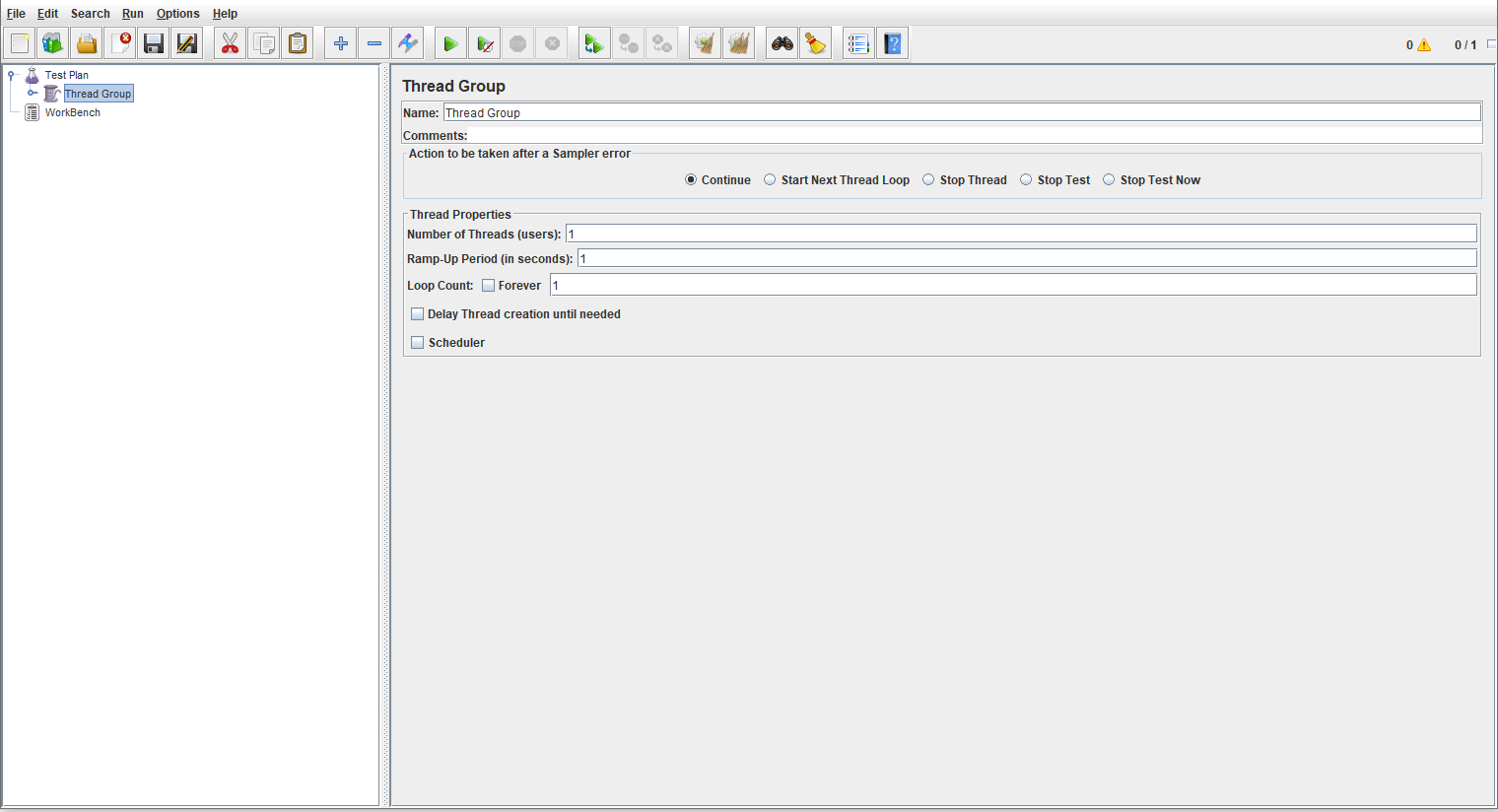
Task: Start the test with green play button
Action: (x=450, y=43)
